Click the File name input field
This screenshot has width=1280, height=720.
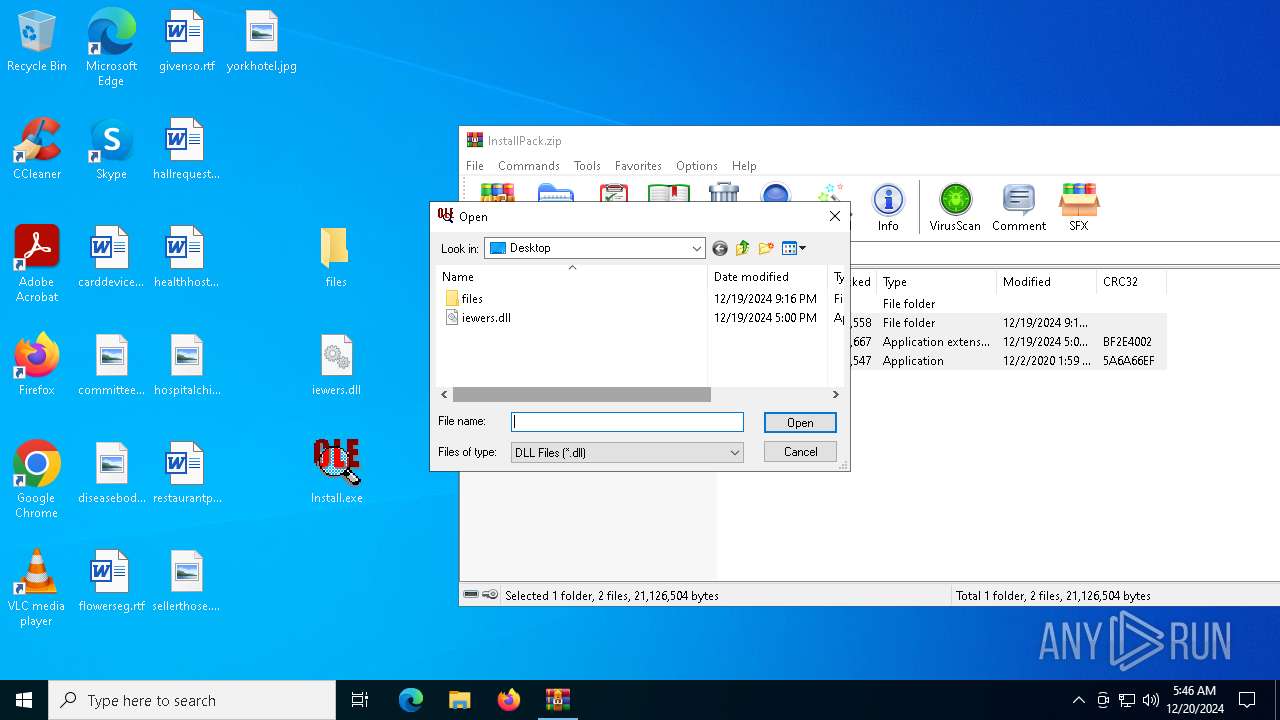[x=627, y=422]
